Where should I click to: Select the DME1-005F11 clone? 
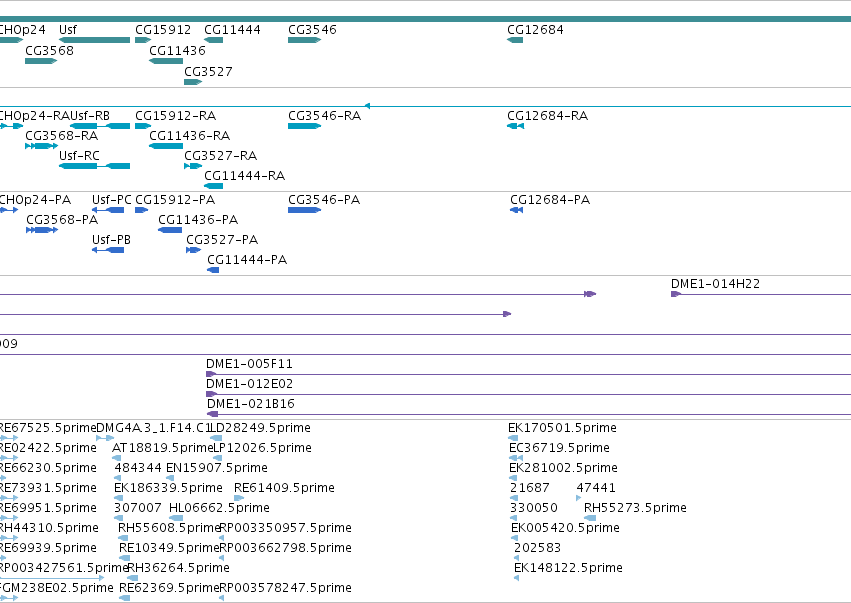[528, 374]
